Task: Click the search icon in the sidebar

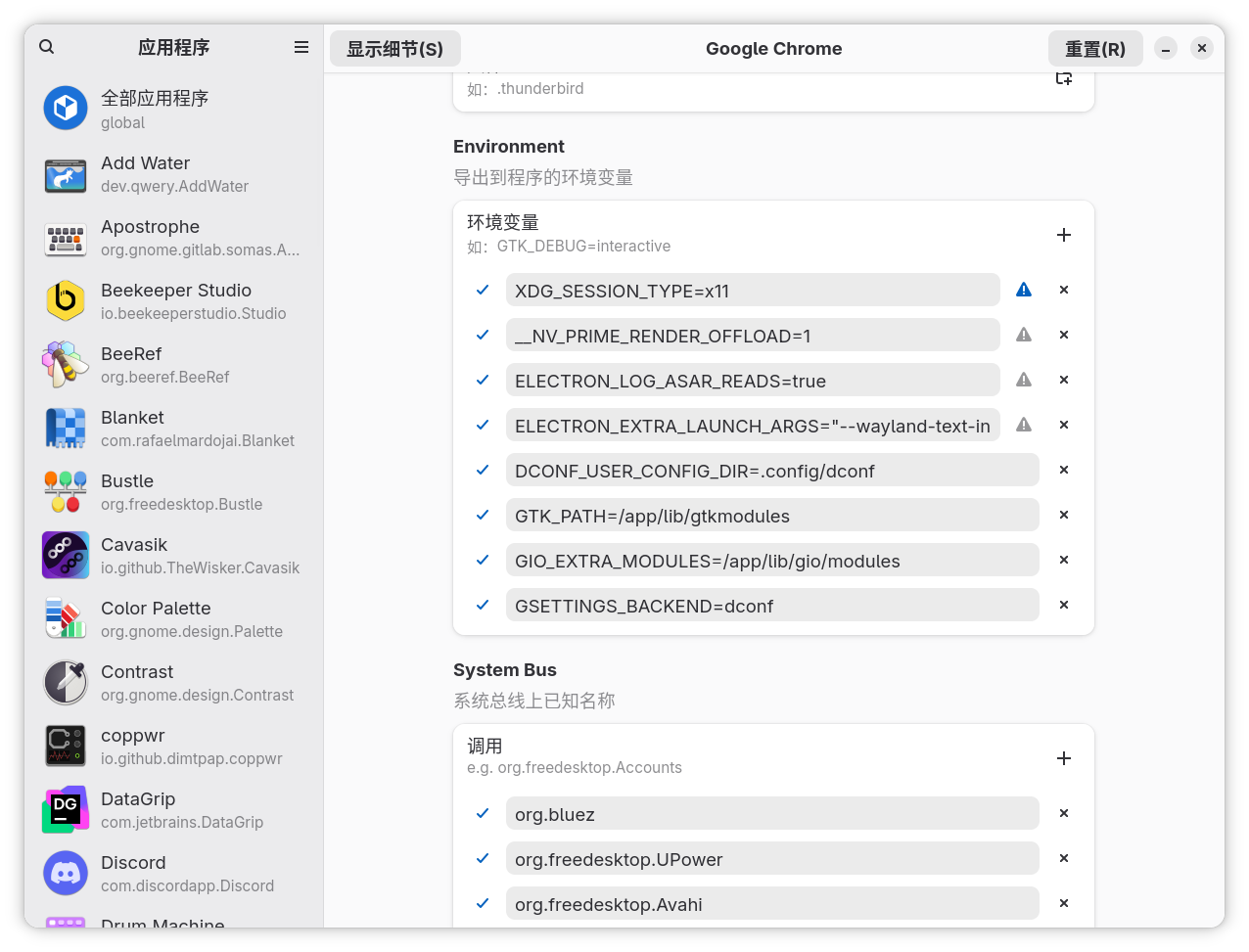Action: pyautogui.click(x=47, y=47)
